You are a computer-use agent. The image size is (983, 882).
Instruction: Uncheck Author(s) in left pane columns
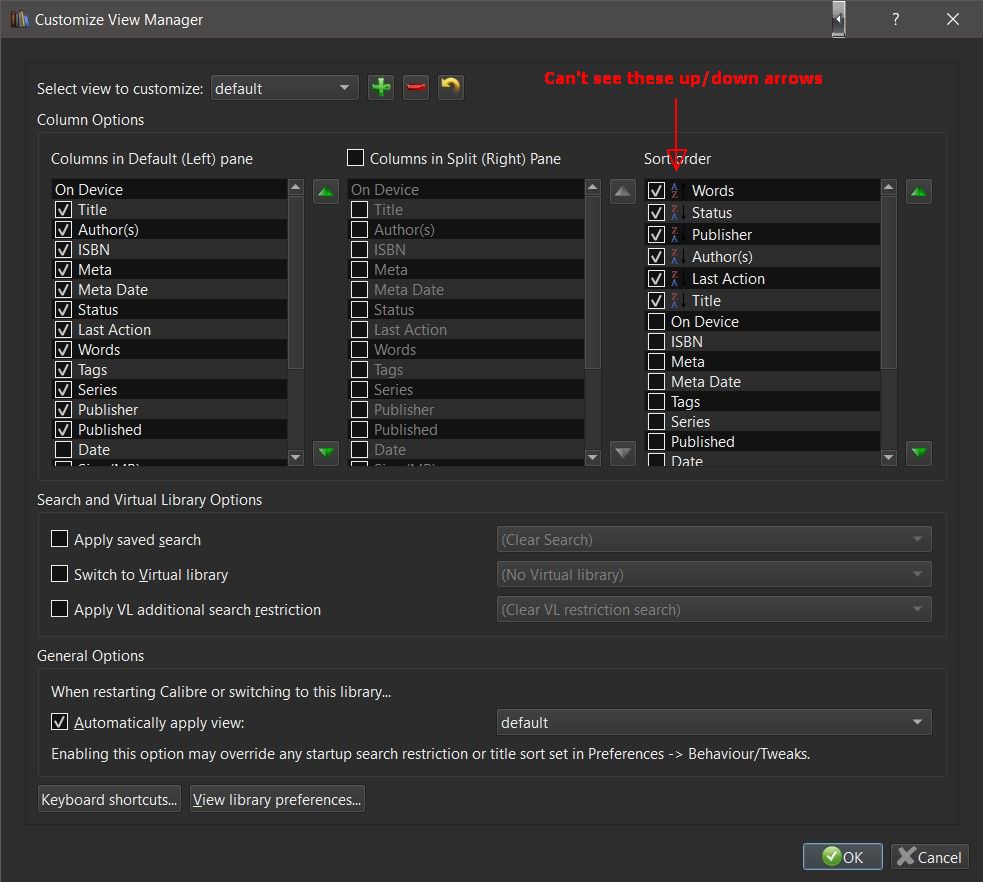tap(63, 229)
